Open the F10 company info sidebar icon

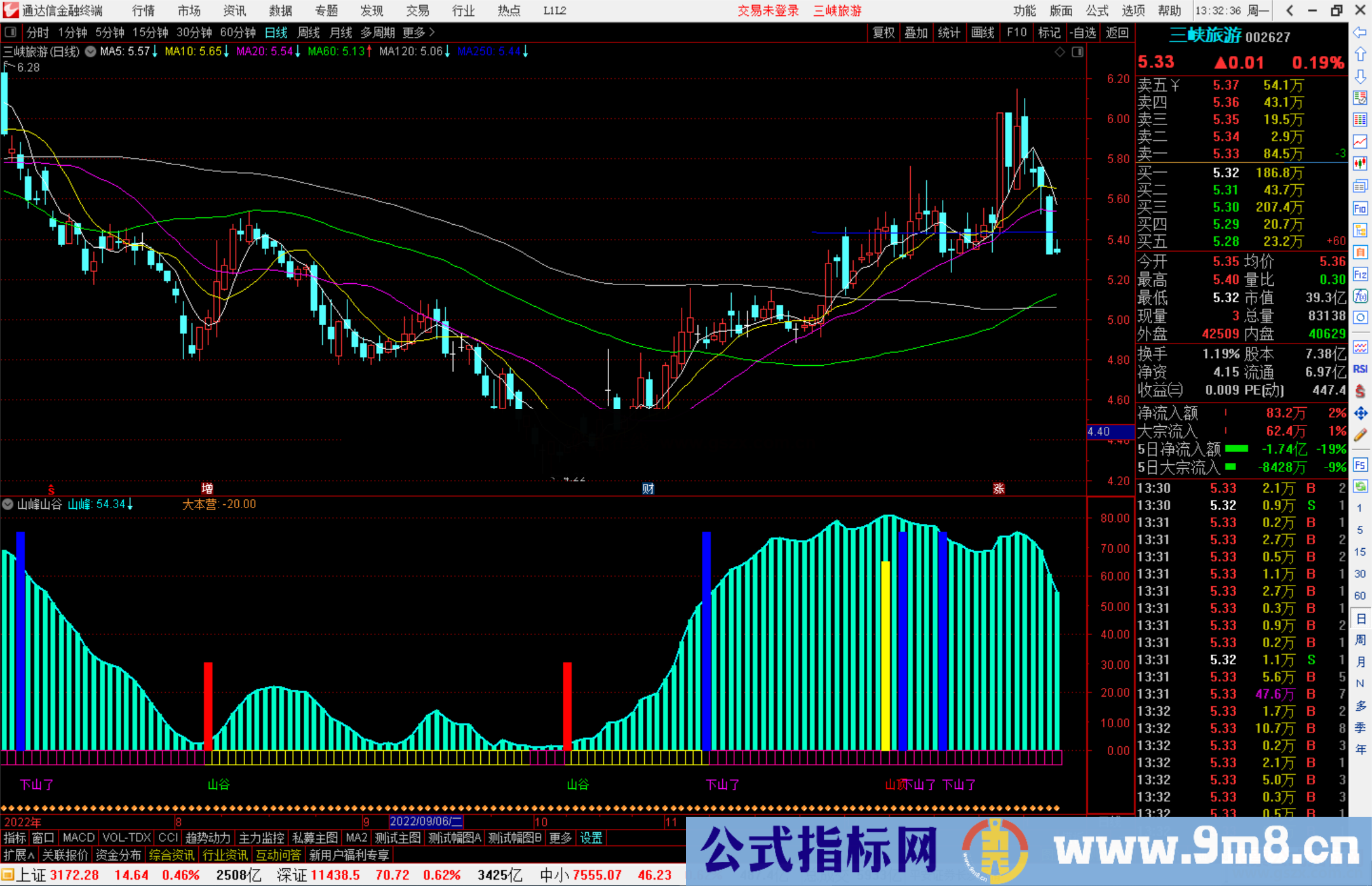(1360, 208)
